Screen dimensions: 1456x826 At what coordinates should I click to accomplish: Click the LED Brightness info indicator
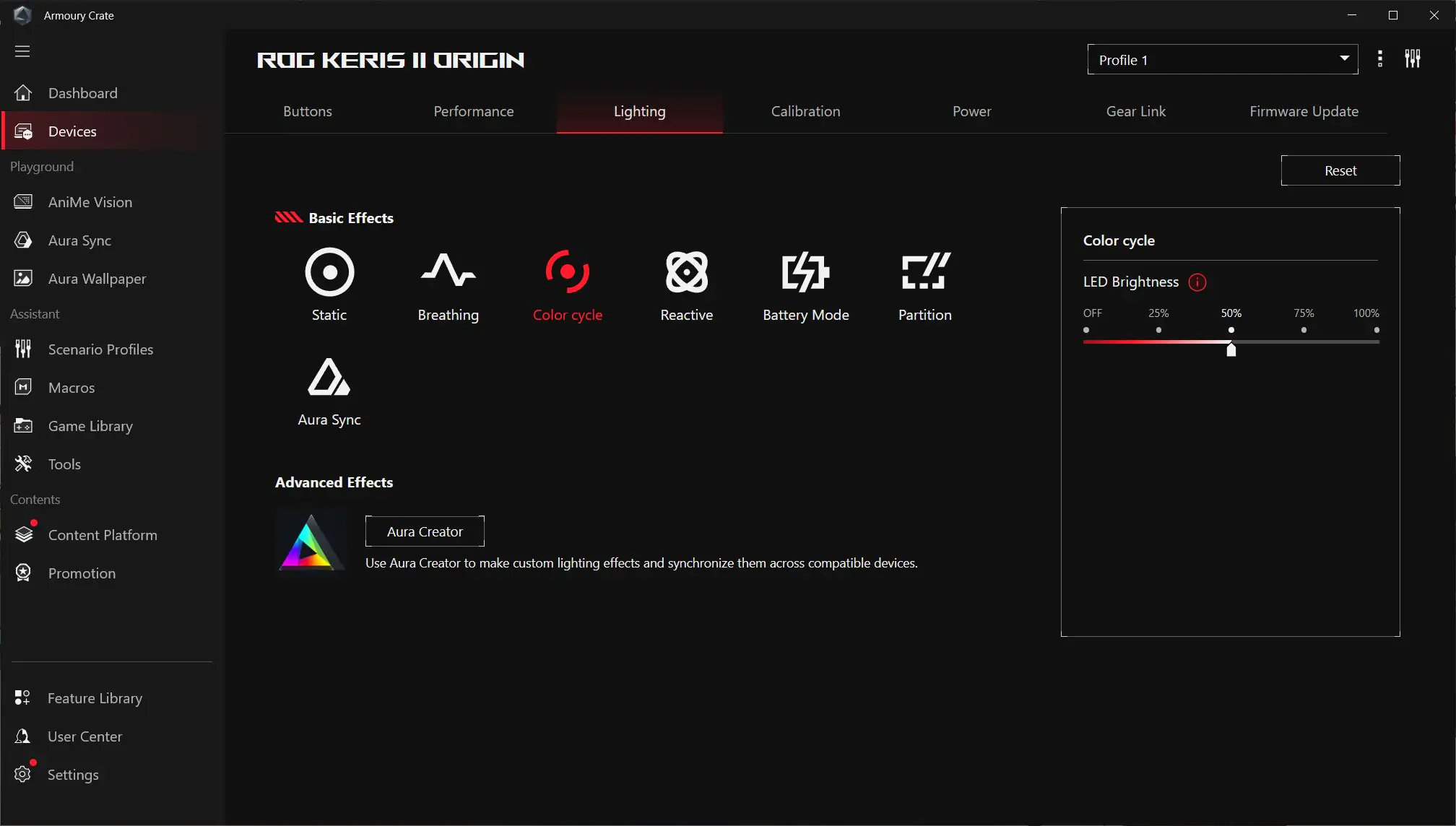[x=1197, y=282]
